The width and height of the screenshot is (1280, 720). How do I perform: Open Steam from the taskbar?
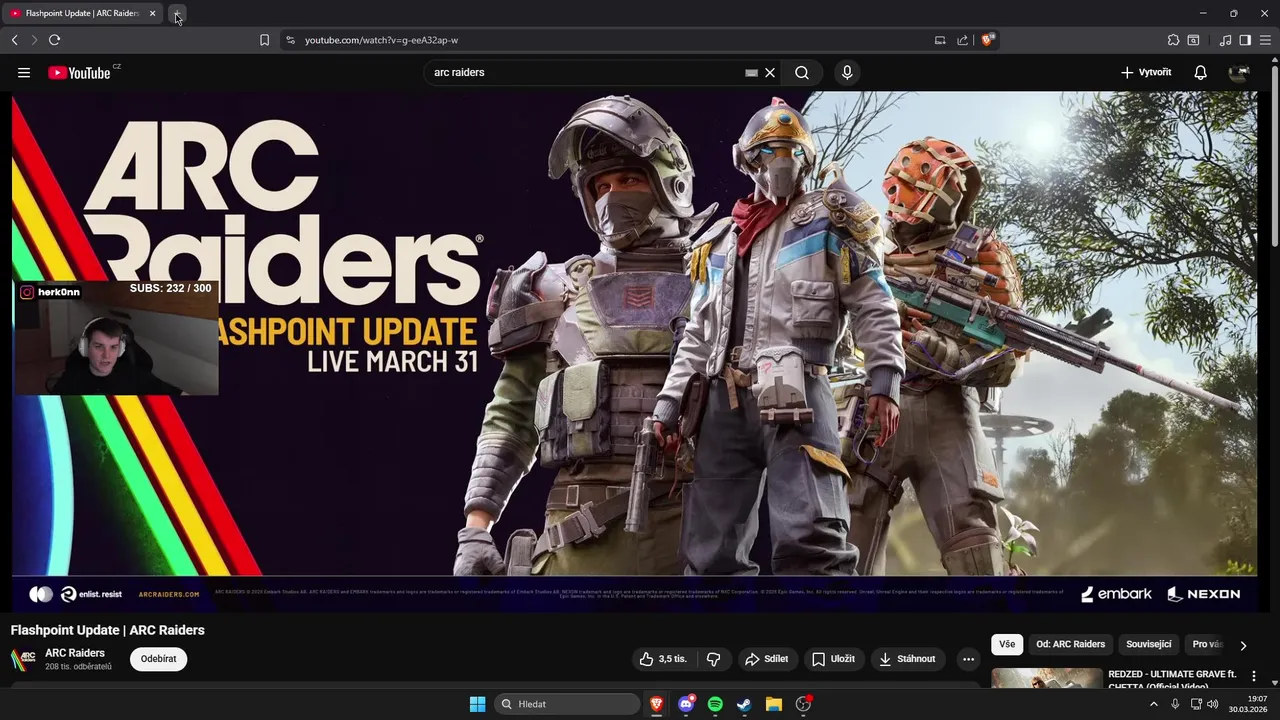(744, 704)
